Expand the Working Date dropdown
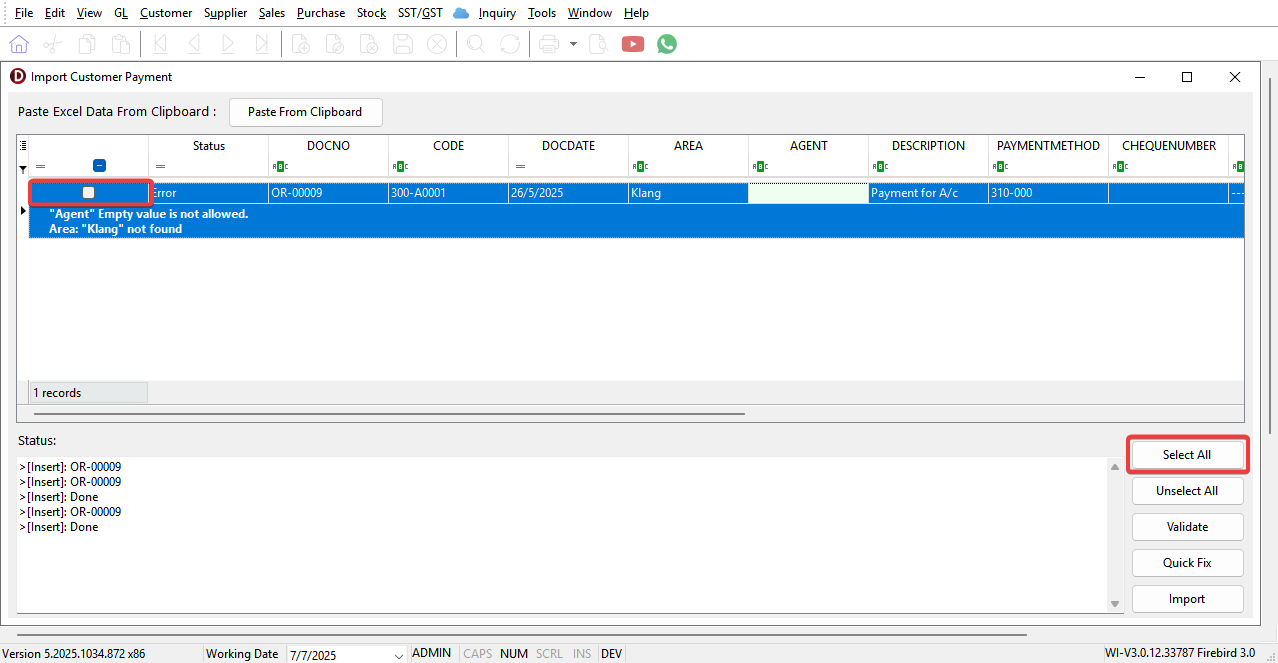The width and height of the screenshot is (1278, 663). pyautogui.click(x=399, y=655)
